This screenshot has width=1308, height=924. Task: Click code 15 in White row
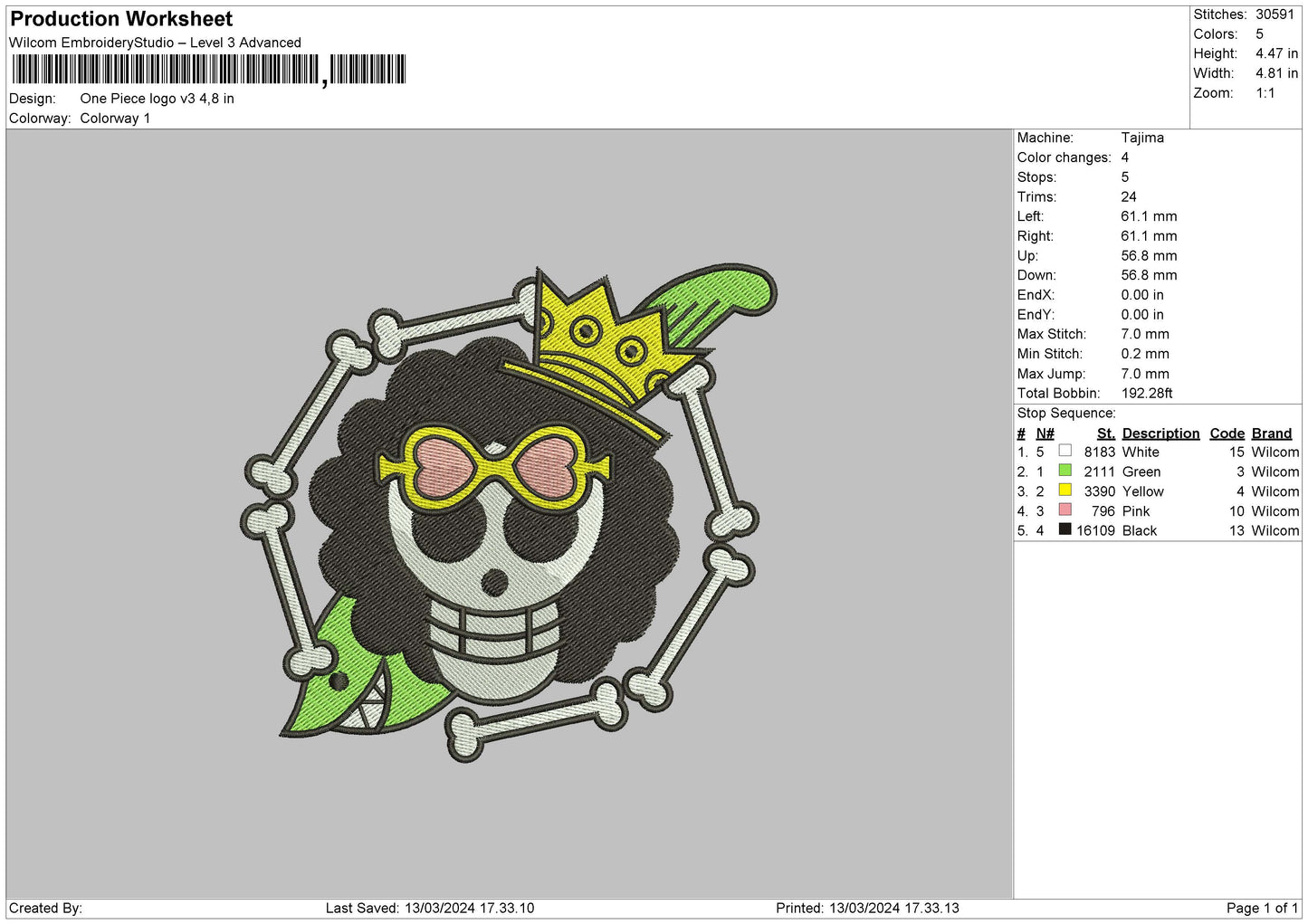tap(1237, 452)
